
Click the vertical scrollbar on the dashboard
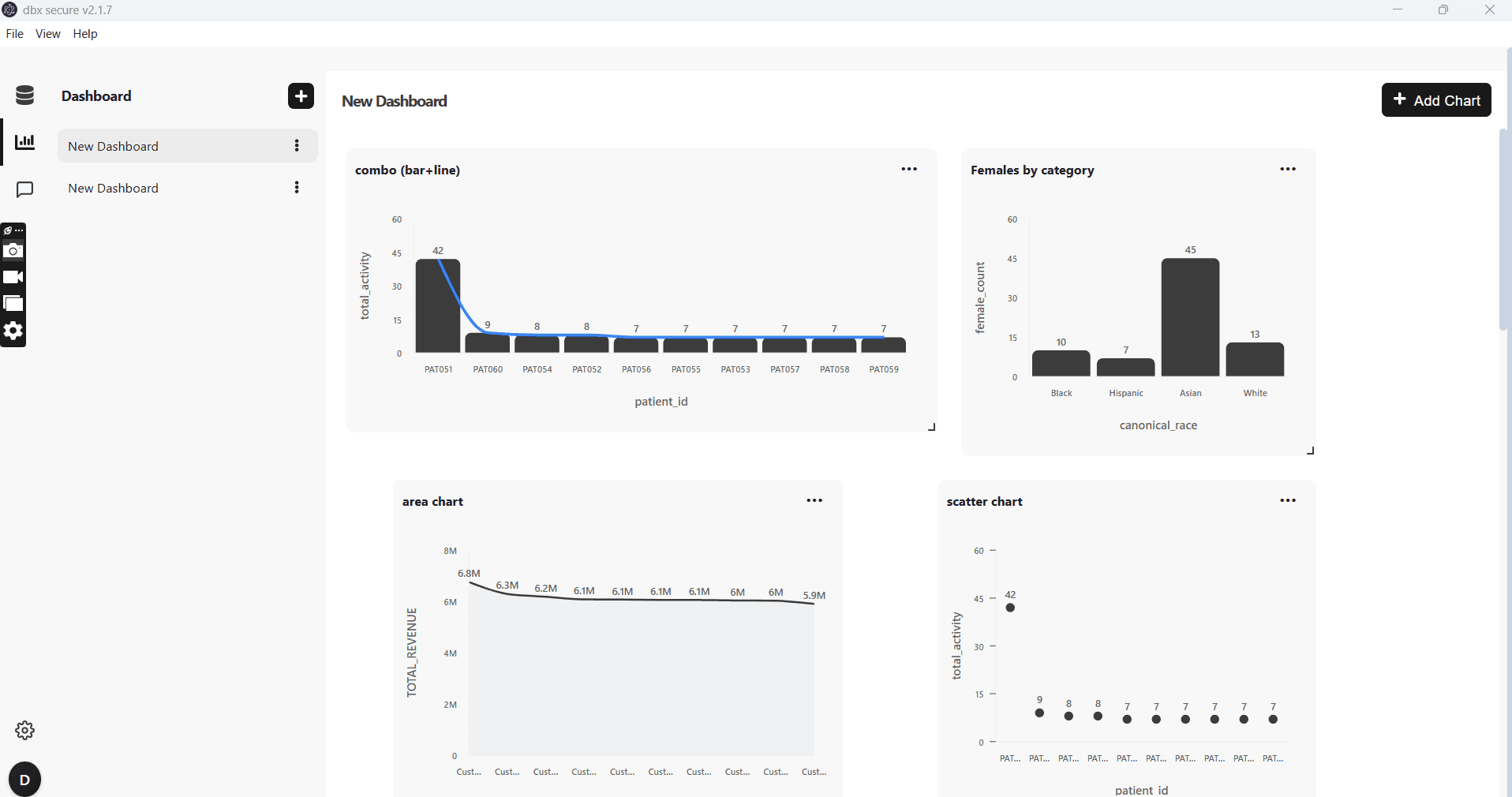pyautogui.click(x=1504, y=229)
